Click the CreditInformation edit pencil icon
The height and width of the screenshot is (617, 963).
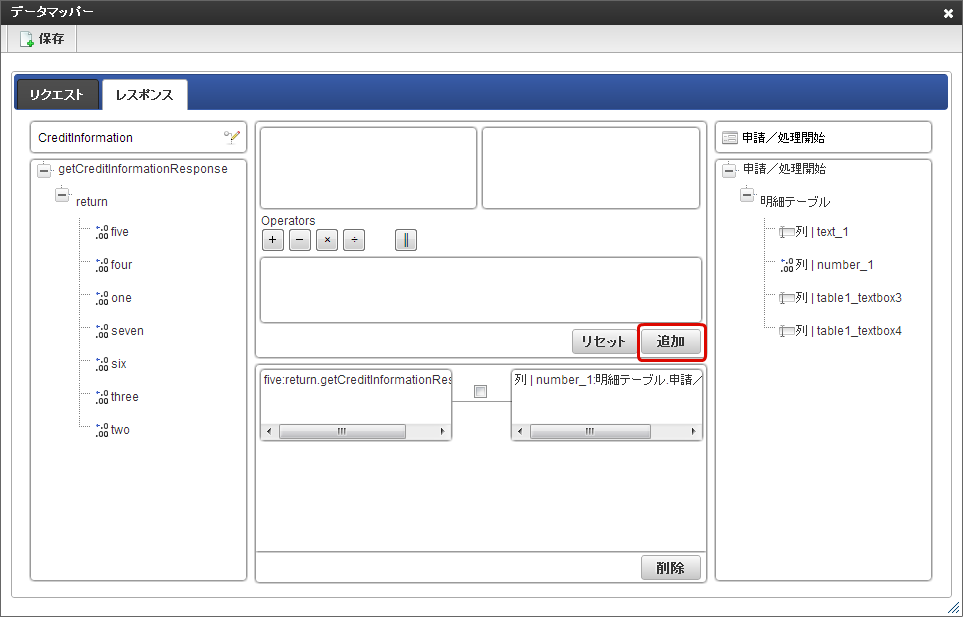tap(232, 137)
